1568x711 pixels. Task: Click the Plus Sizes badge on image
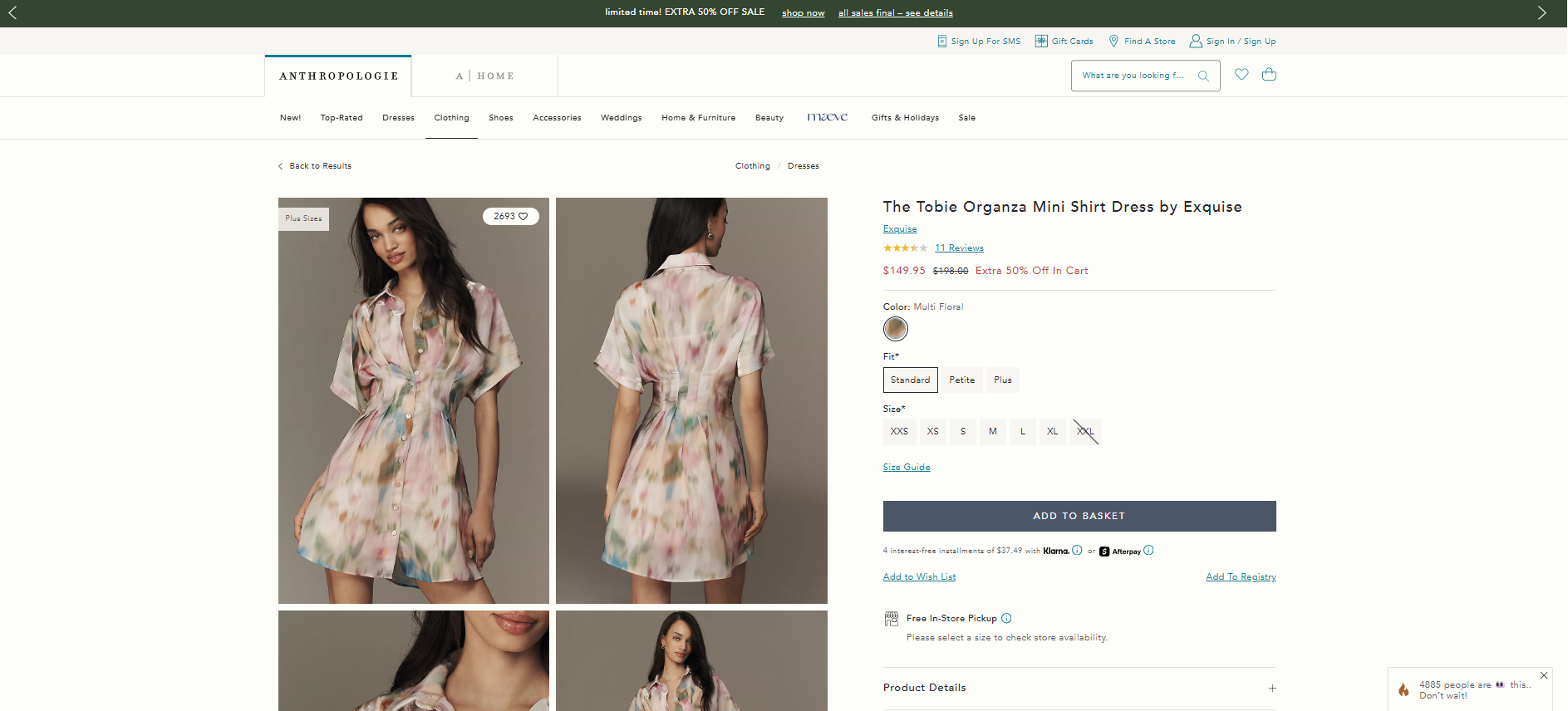[303, 218]
